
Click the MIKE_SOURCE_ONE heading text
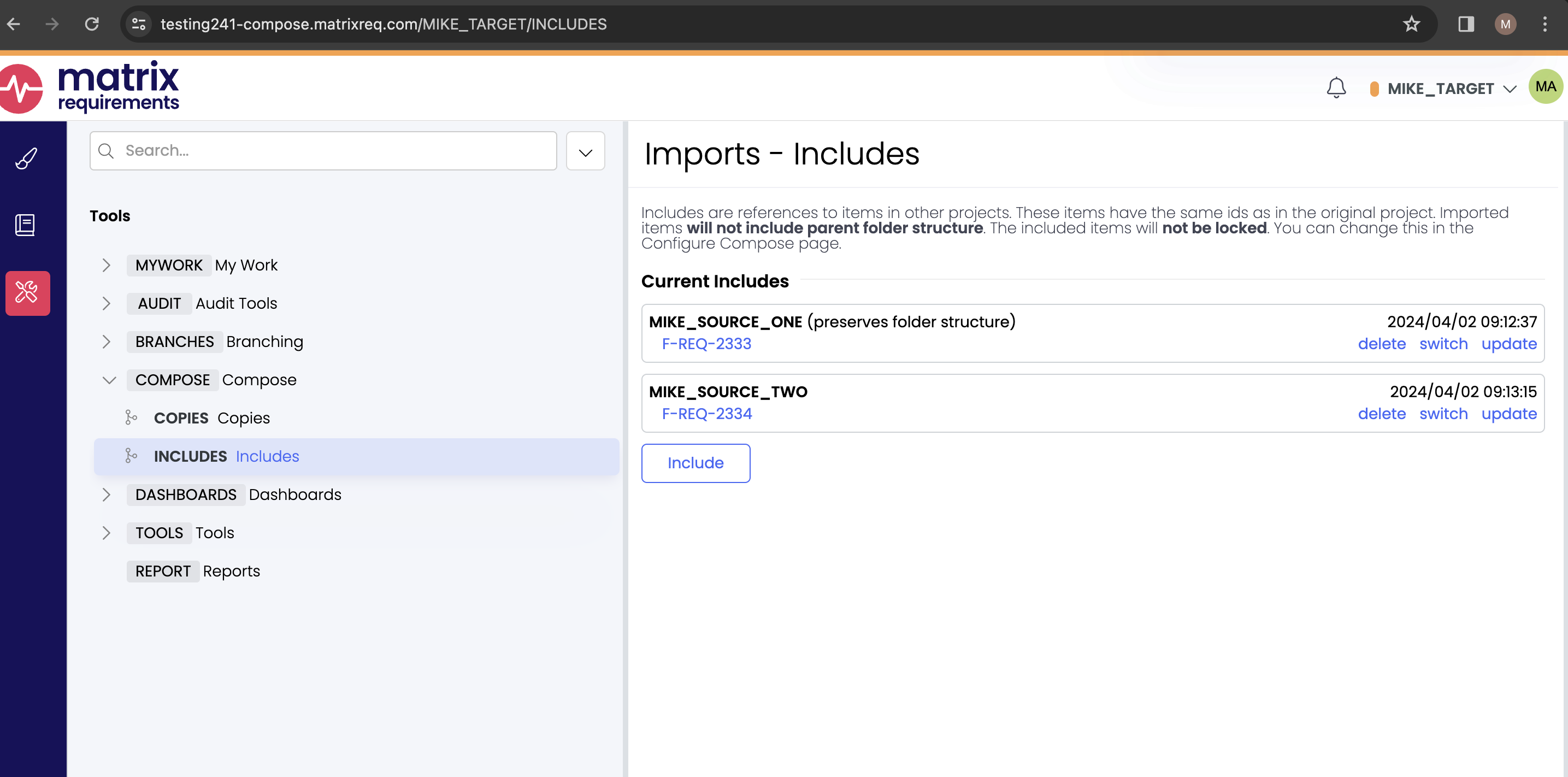[726, 322]
